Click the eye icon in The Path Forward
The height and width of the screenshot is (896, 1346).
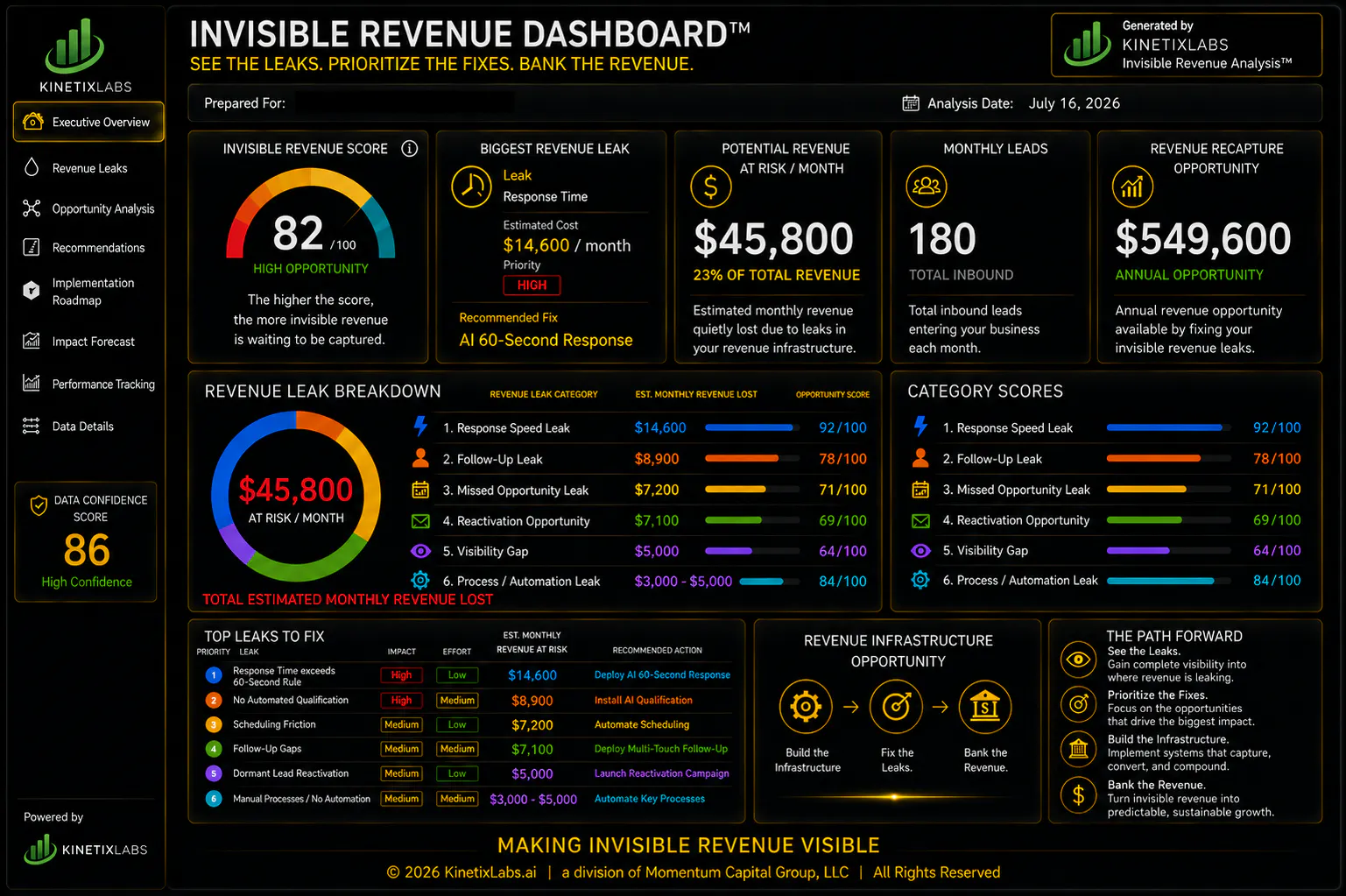[x=1078, y=660]
